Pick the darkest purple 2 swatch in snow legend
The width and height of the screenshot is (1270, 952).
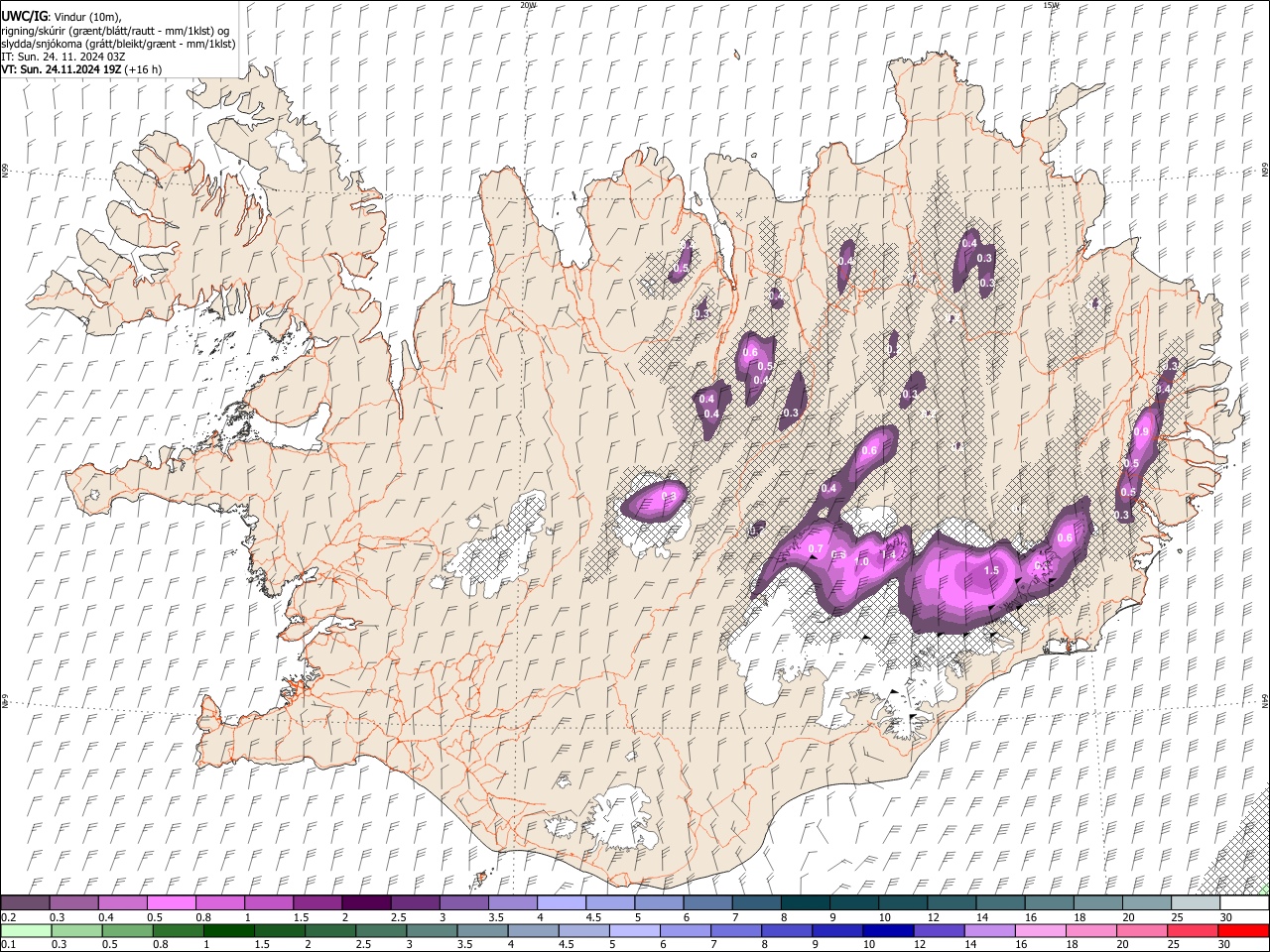(x=366, y=902)
